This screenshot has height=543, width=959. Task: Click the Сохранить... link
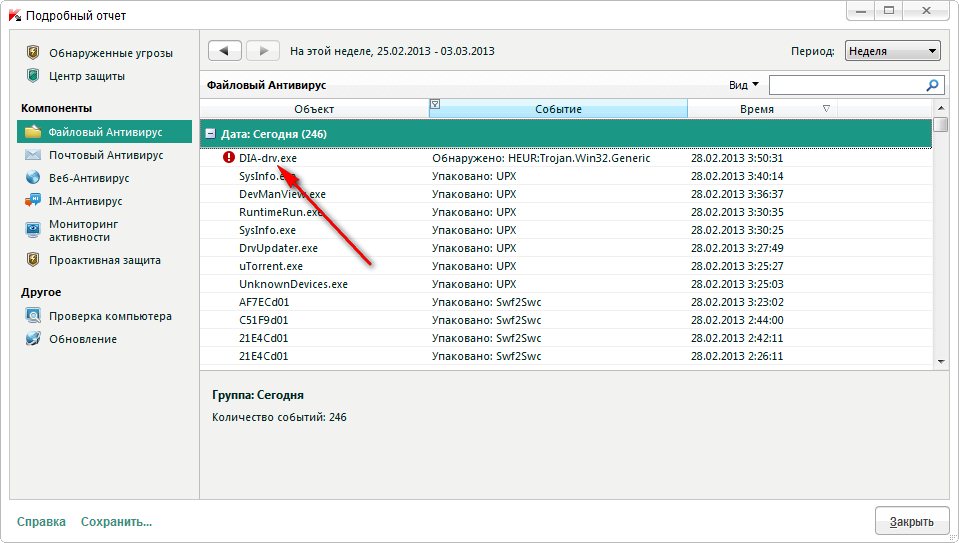[x=116, y=521]
